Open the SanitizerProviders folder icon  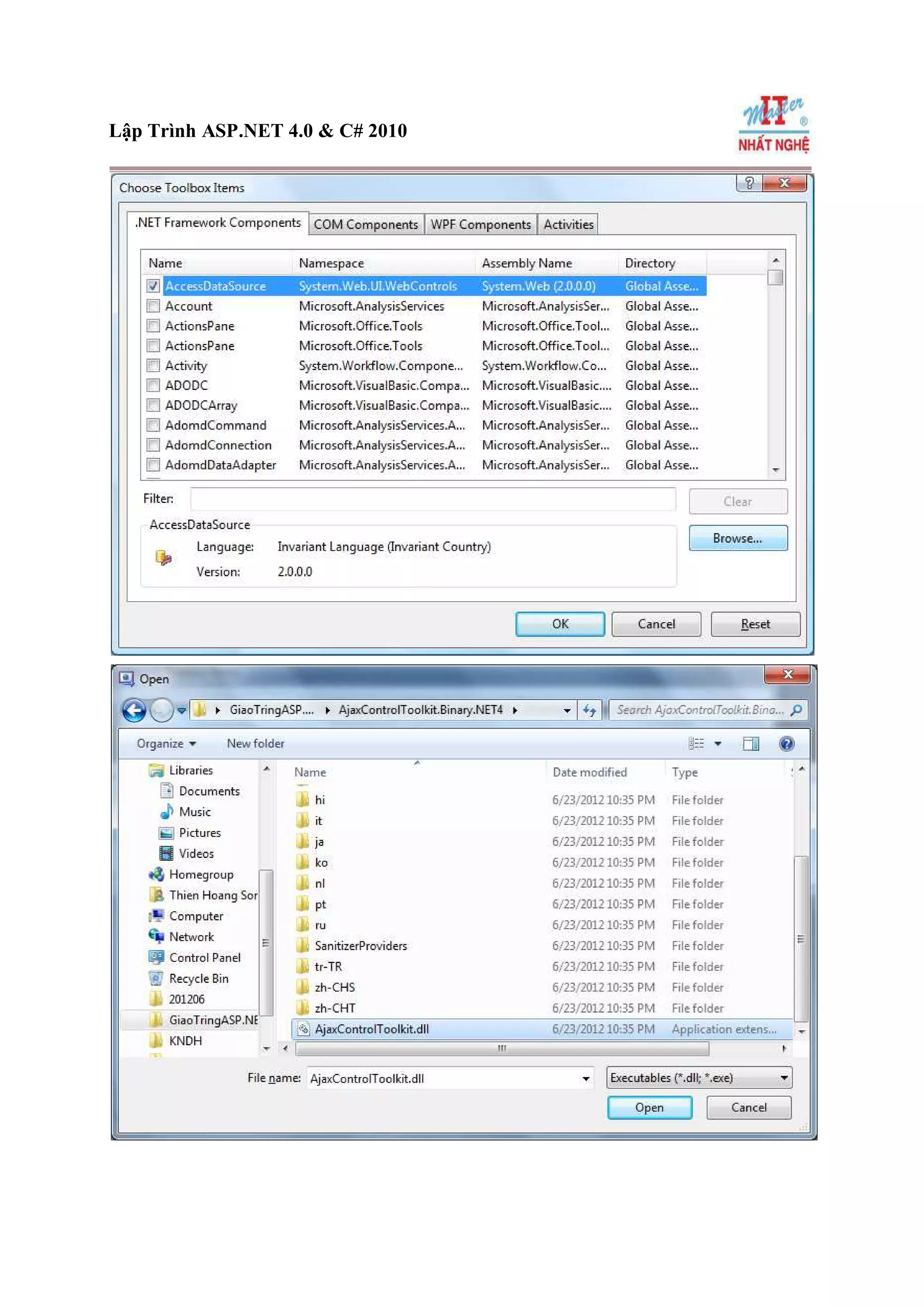(303, 946)
